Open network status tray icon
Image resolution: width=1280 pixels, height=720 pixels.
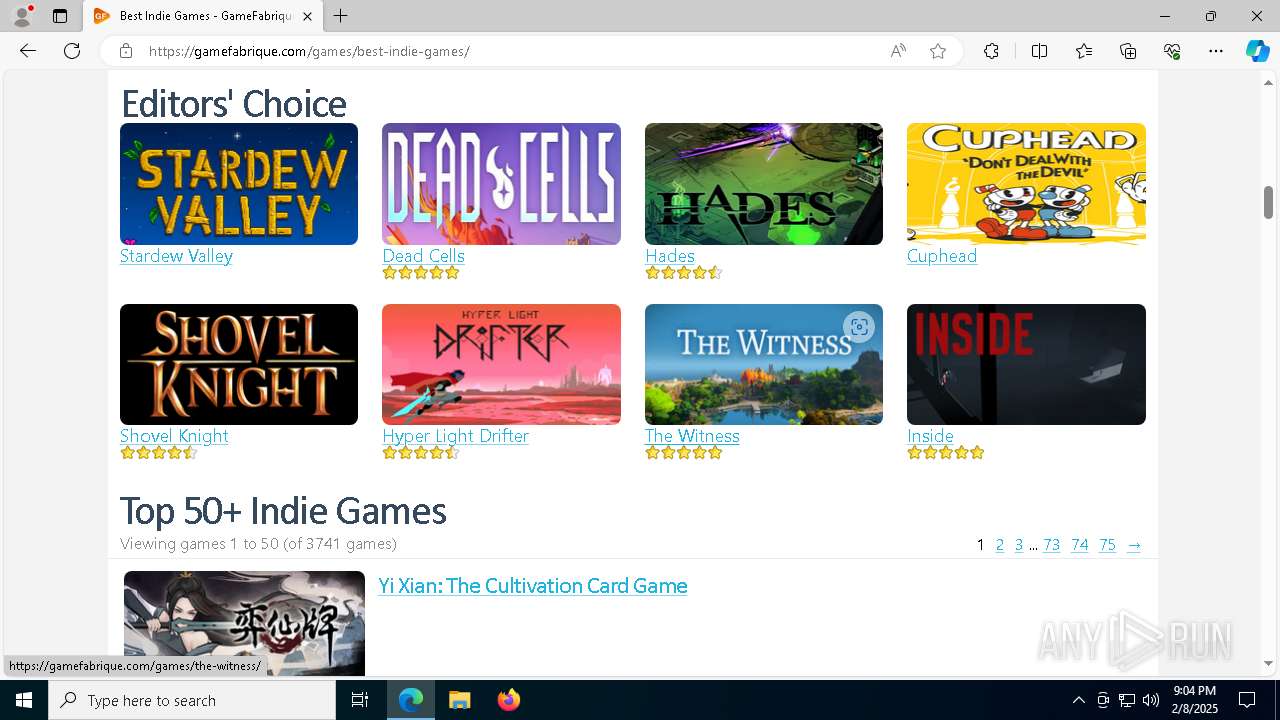point(1127,700)
